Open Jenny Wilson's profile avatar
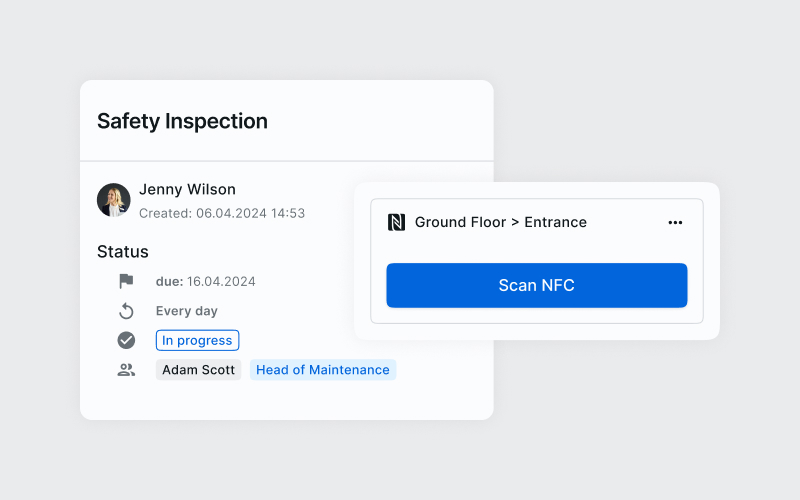This screenshot has width=800, height=500. click(x=114, y=200)
